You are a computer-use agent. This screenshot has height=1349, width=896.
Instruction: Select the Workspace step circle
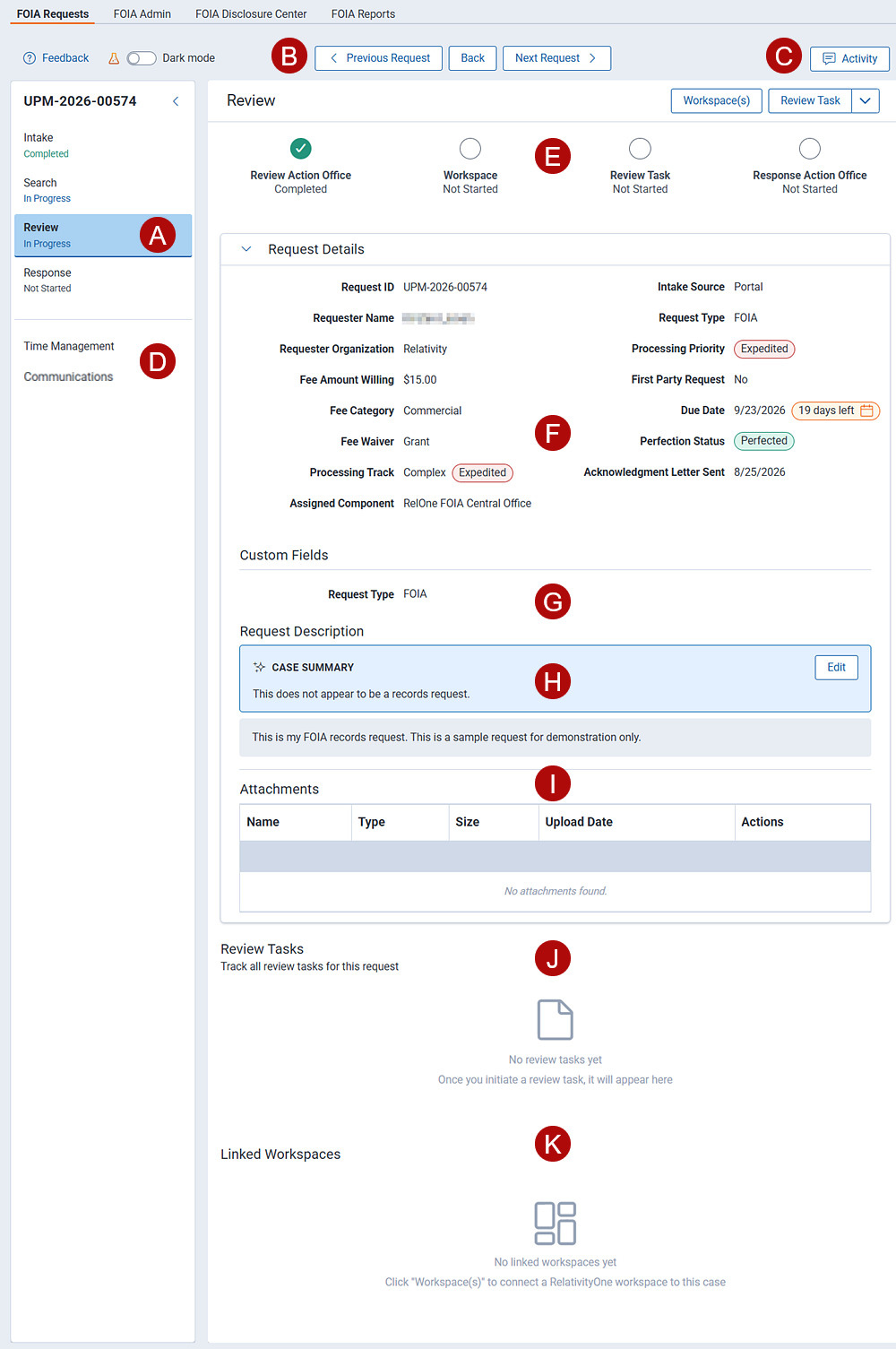(470, 148)
